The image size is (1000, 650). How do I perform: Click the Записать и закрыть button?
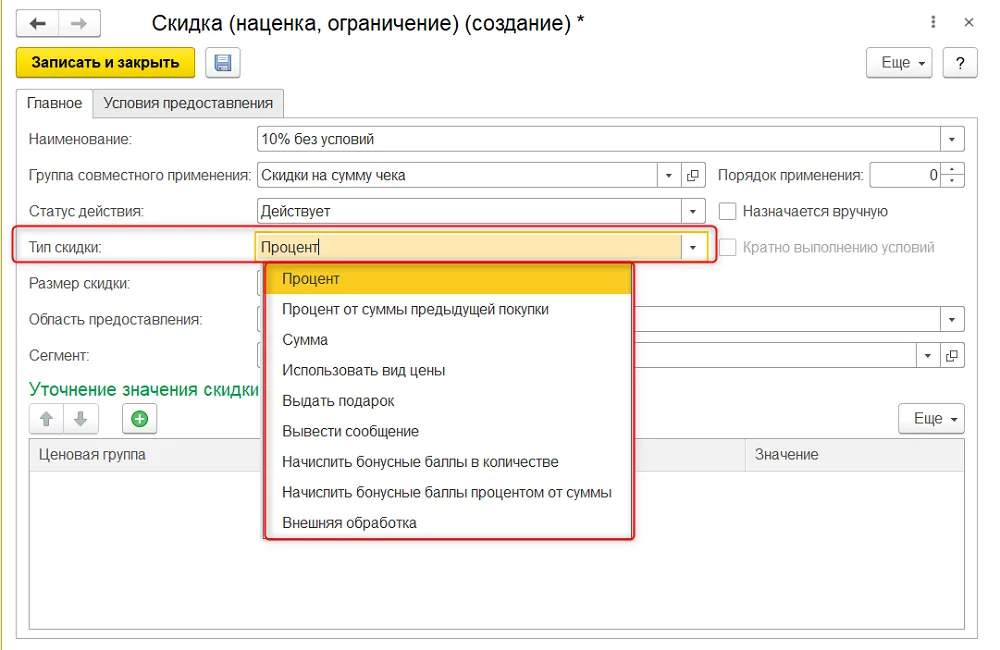105,63
